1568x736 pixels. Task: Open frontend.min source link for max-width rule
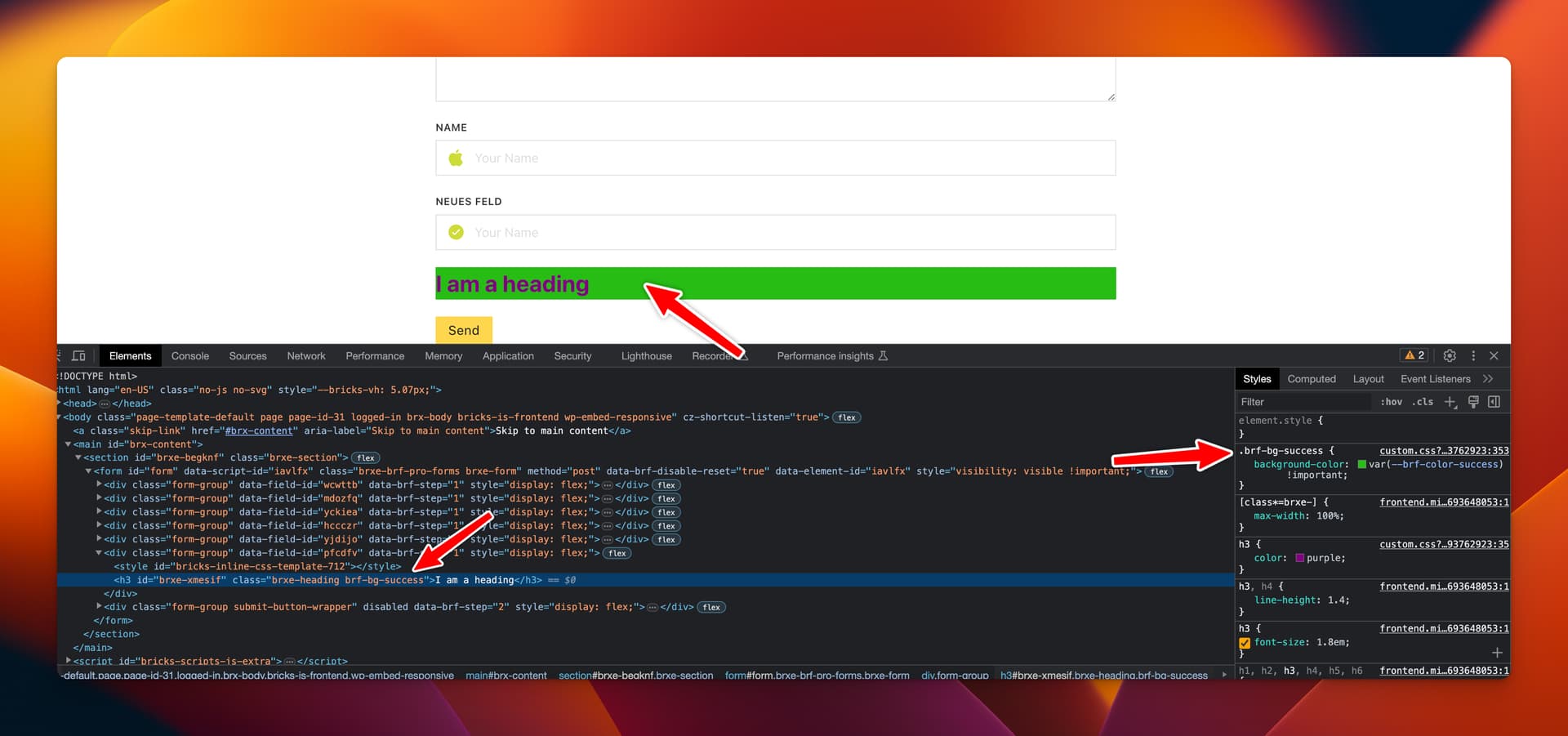coord(1444,502)
